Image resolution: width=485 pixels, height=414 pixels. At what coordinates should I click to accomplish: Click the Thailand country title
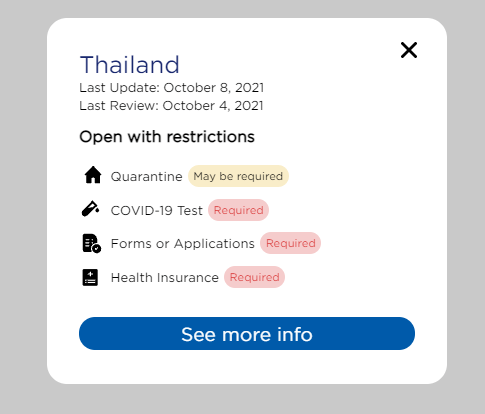pyautogui.click(x=130, y=64)
